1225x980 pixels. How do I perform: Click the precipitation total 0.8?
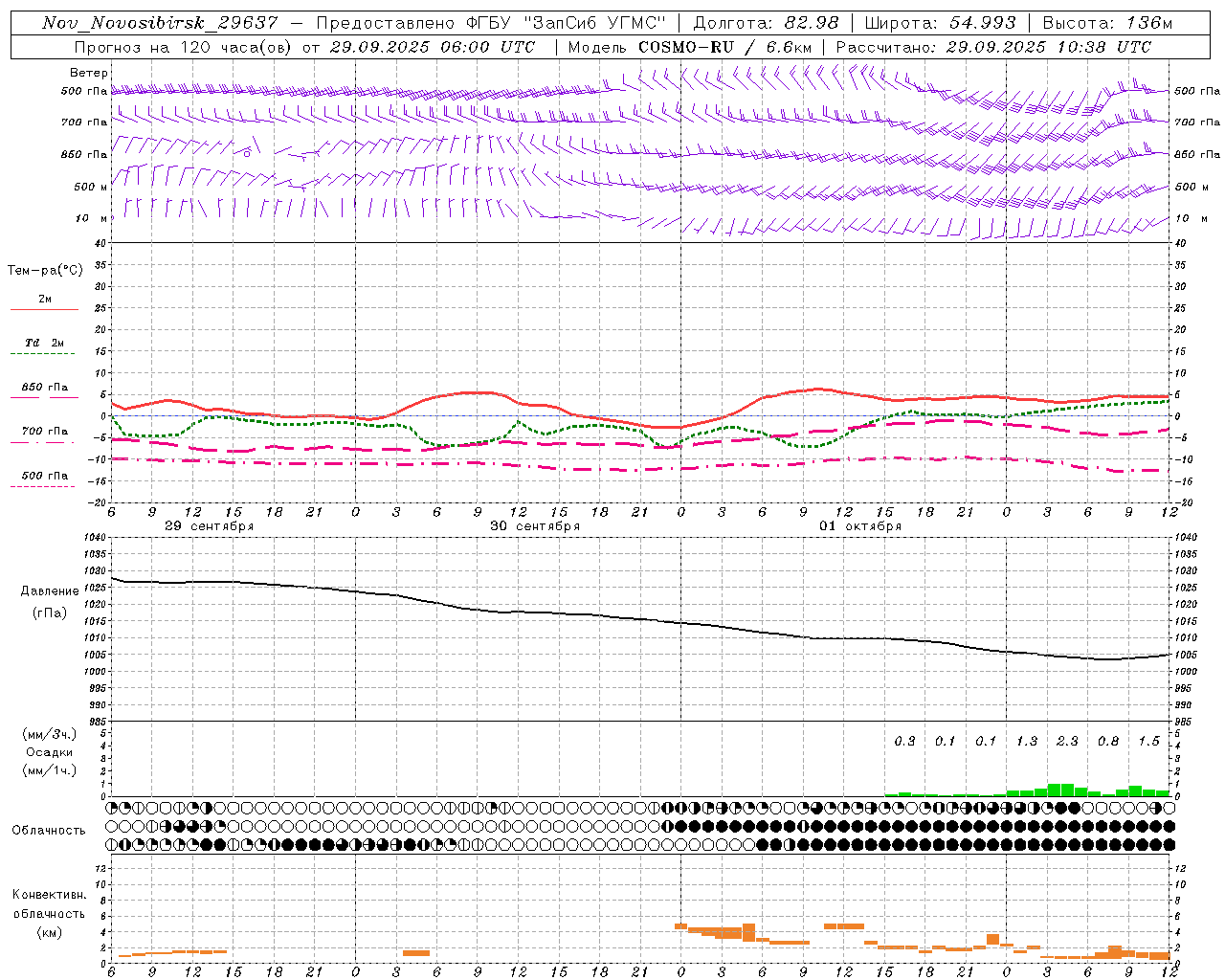click(x=1108, y=742)
